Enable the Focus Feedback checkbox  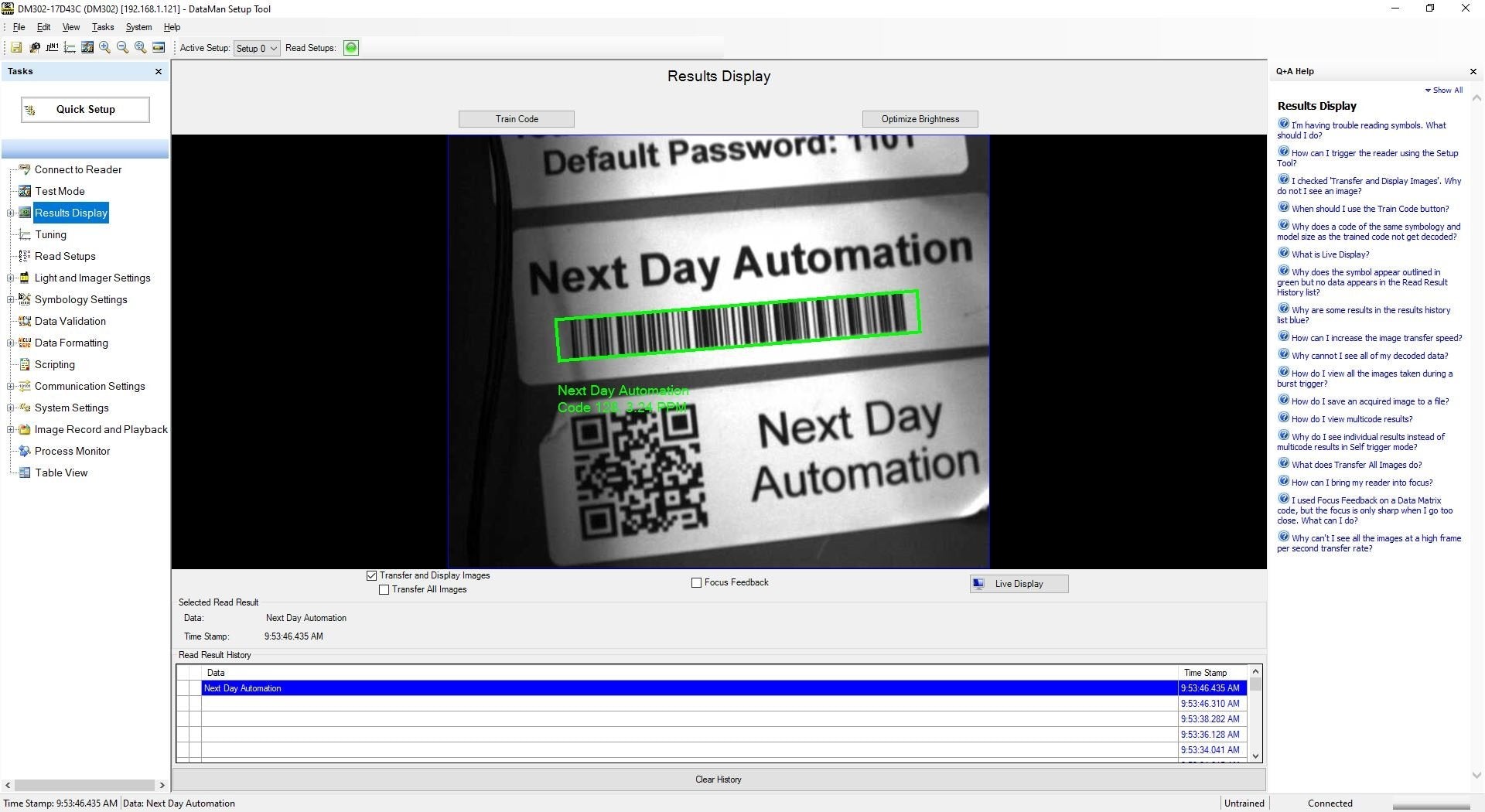[x=696, y=582]
